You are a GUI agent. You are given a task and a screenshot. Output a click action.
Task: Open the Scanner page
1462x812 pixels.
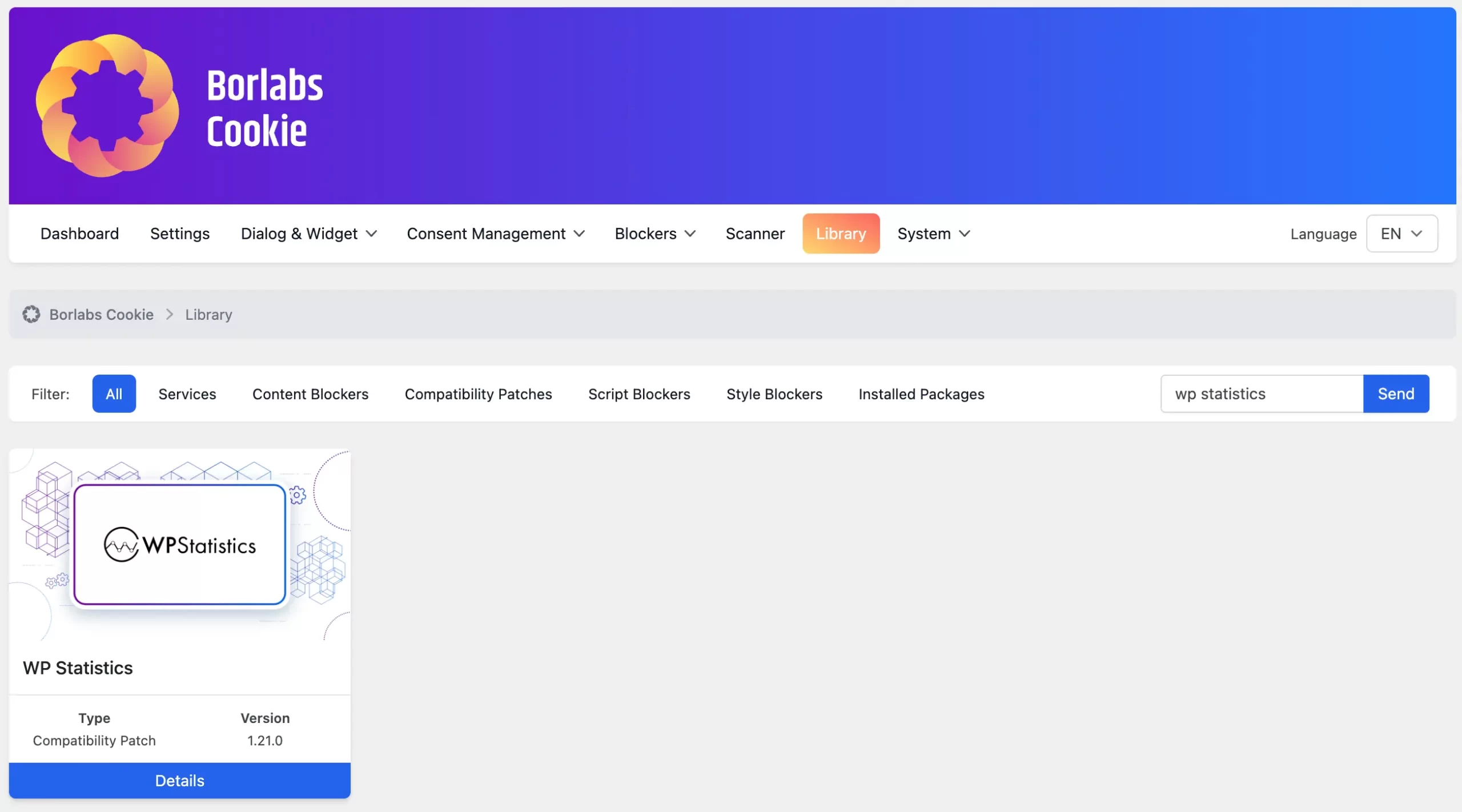coord(755,234)
